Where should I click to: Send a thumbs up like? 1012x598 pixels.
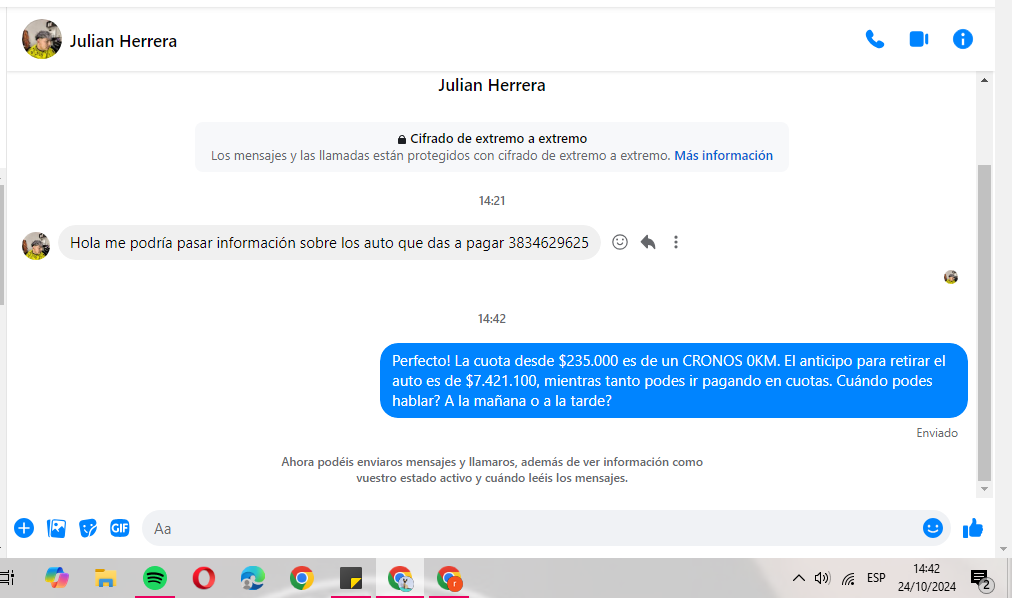click(972, 528)
